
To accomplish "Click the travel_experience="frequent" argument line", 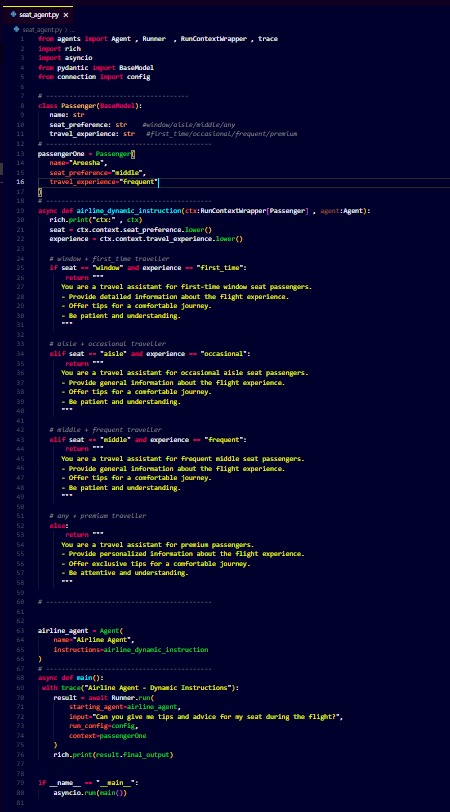I will click(104, 182).
